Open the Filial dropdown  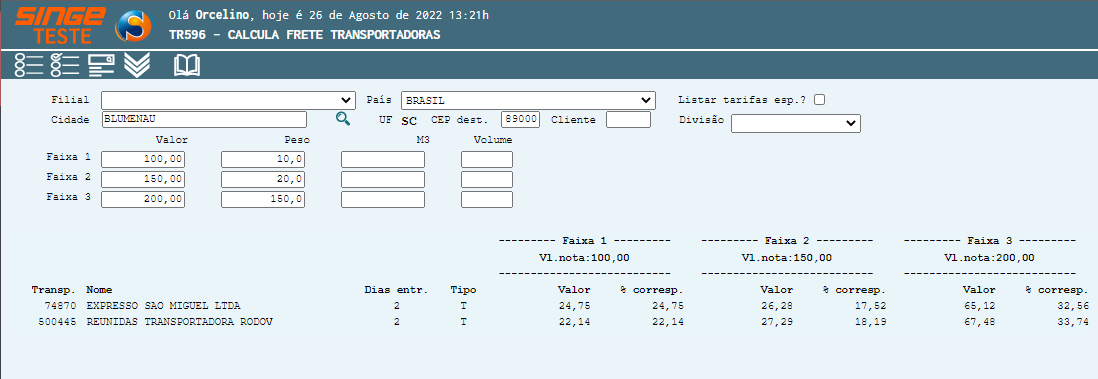click(x=228, y=100)
